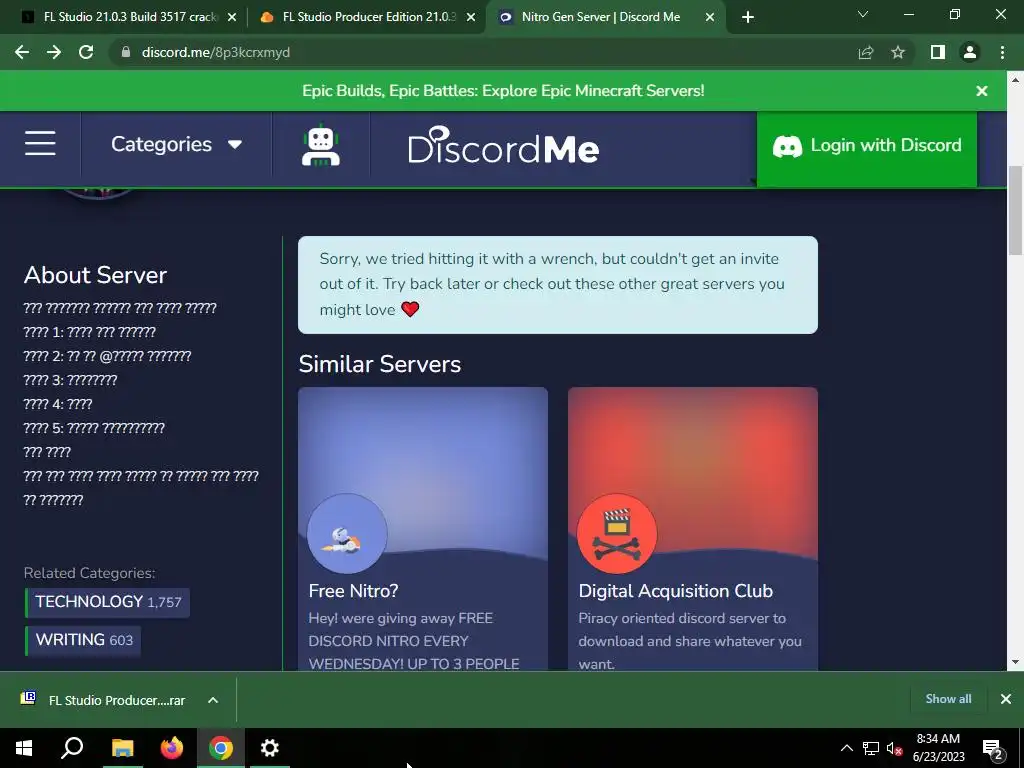Show hidden system tray icons
This screenshot has width=1024, height=768.
(846, 748)
